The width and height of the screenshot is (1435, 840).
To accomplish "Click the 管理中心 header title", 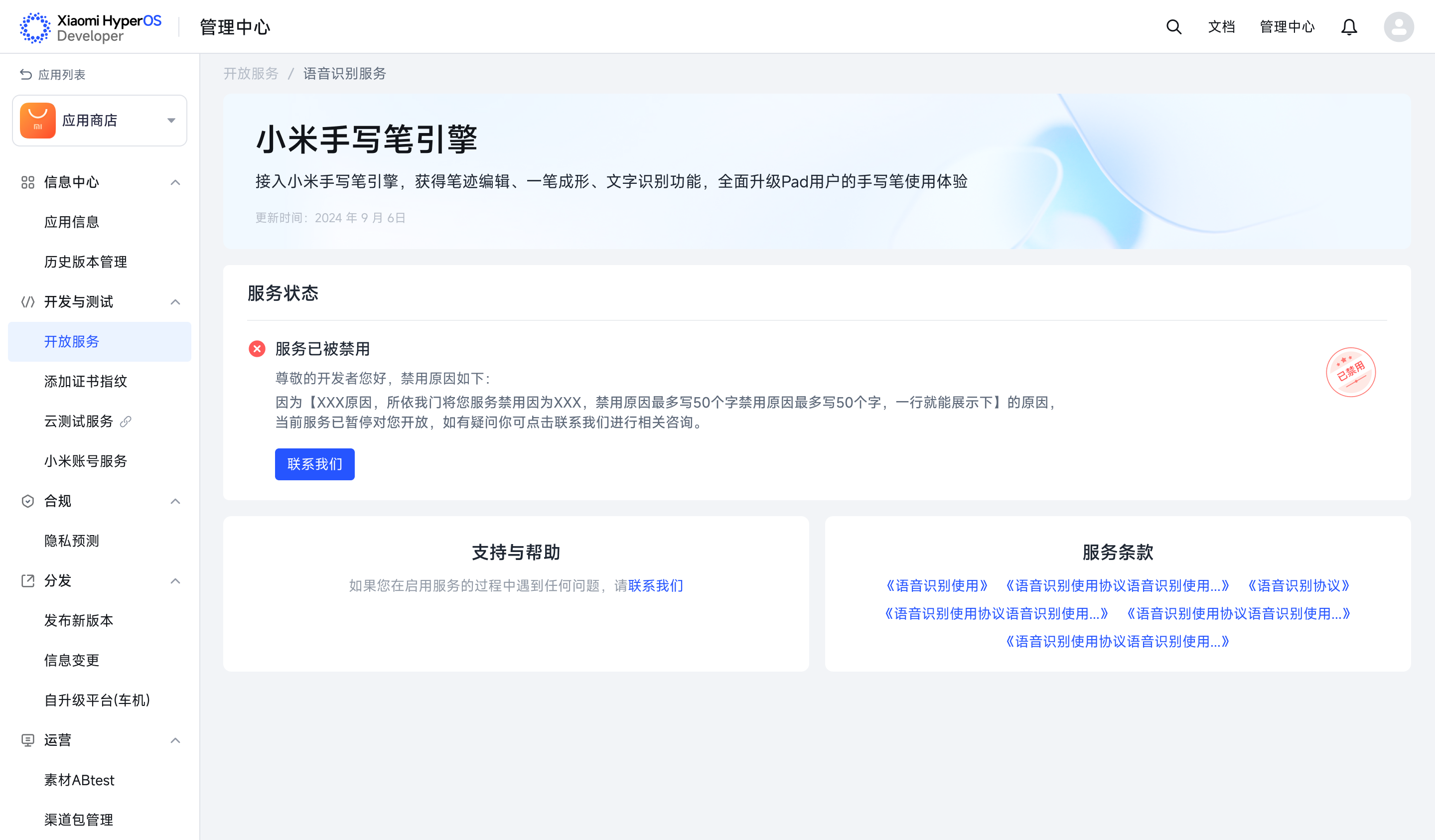I will [235, 27].
